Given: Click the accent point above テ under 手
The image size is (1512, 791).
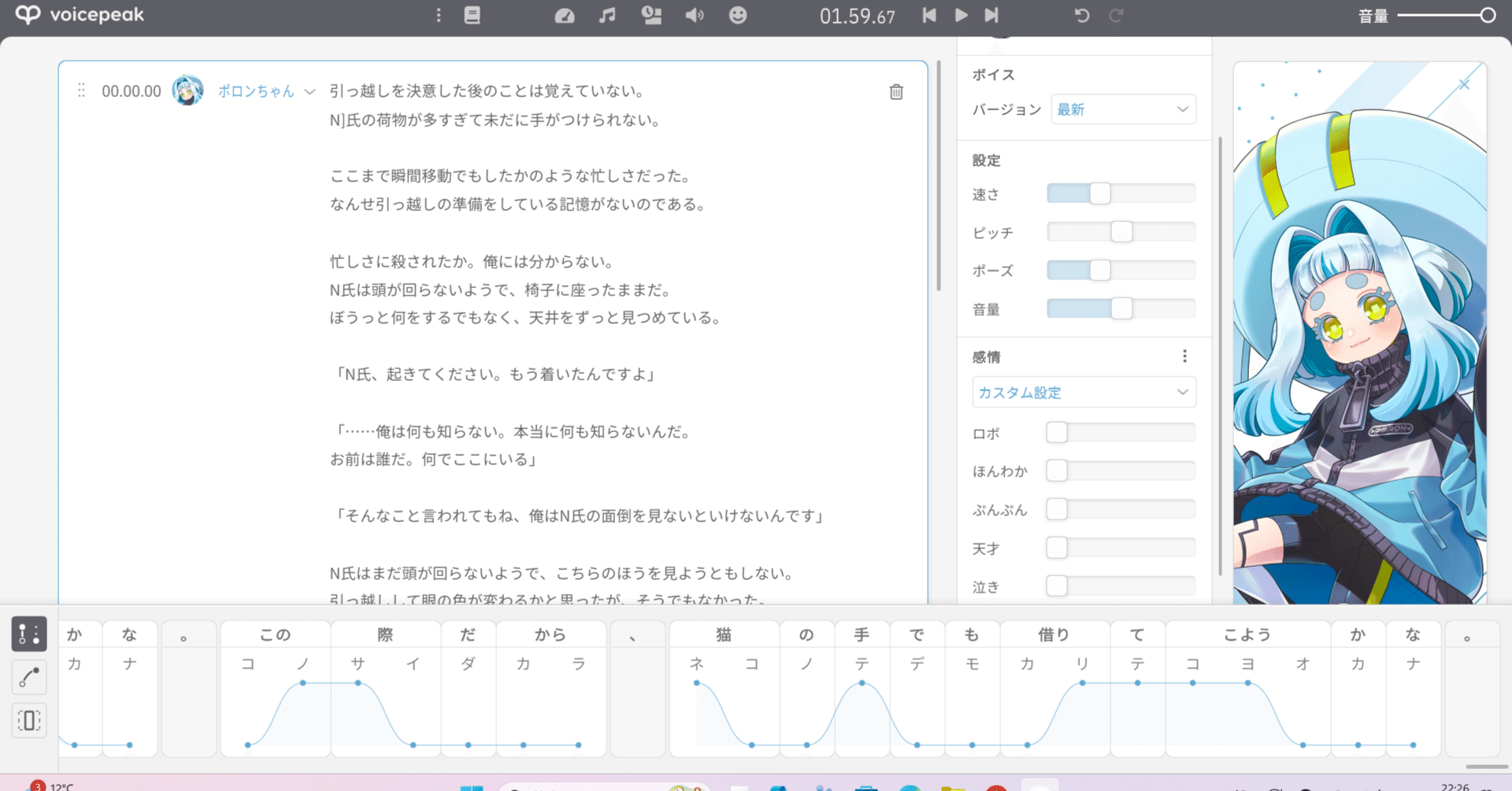Looking at the screenshot, I should click(862, 683).
